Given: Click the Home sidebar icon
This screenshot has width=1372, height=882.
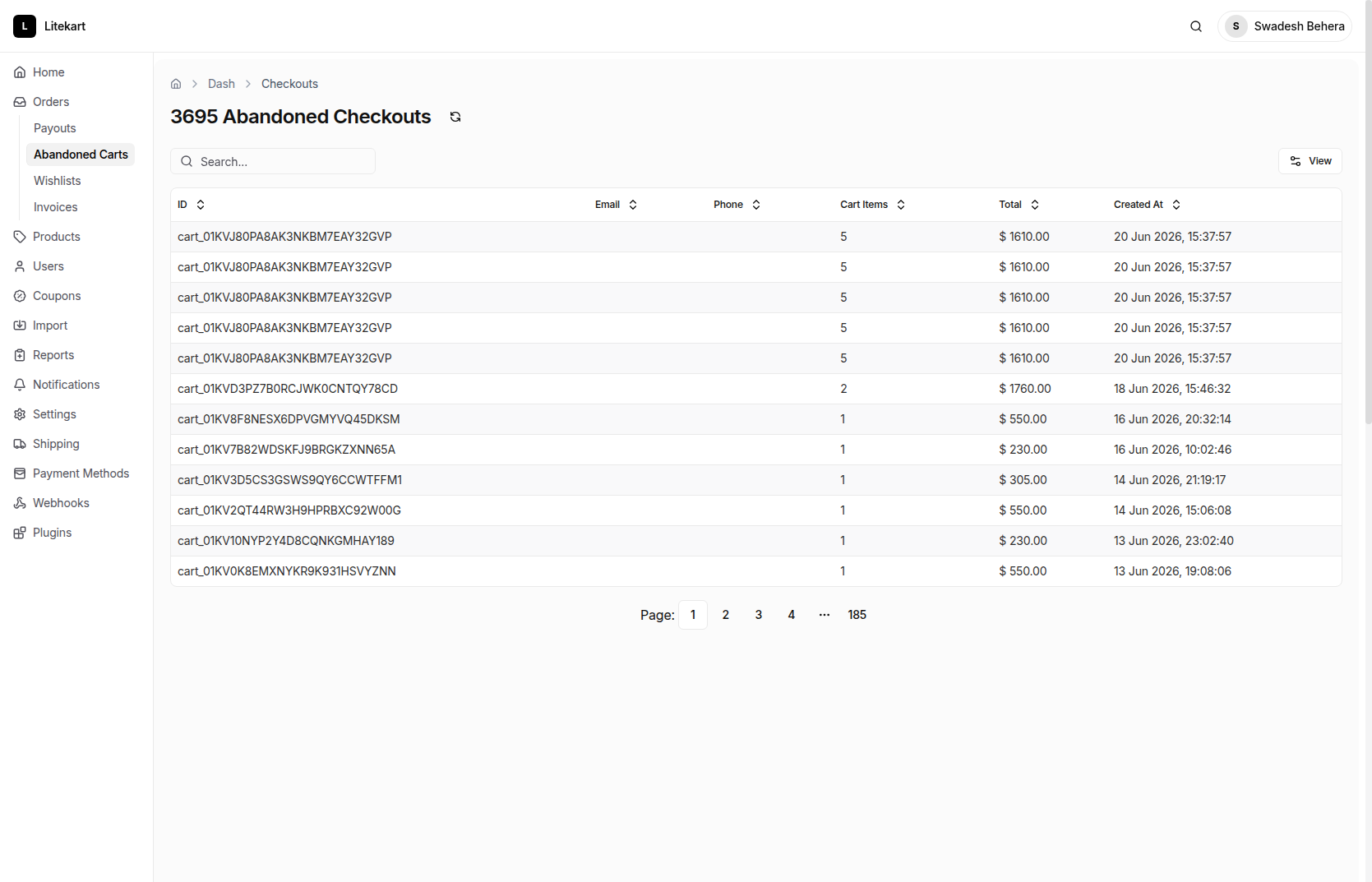Looking at the screenshot, I should [20, 72].
